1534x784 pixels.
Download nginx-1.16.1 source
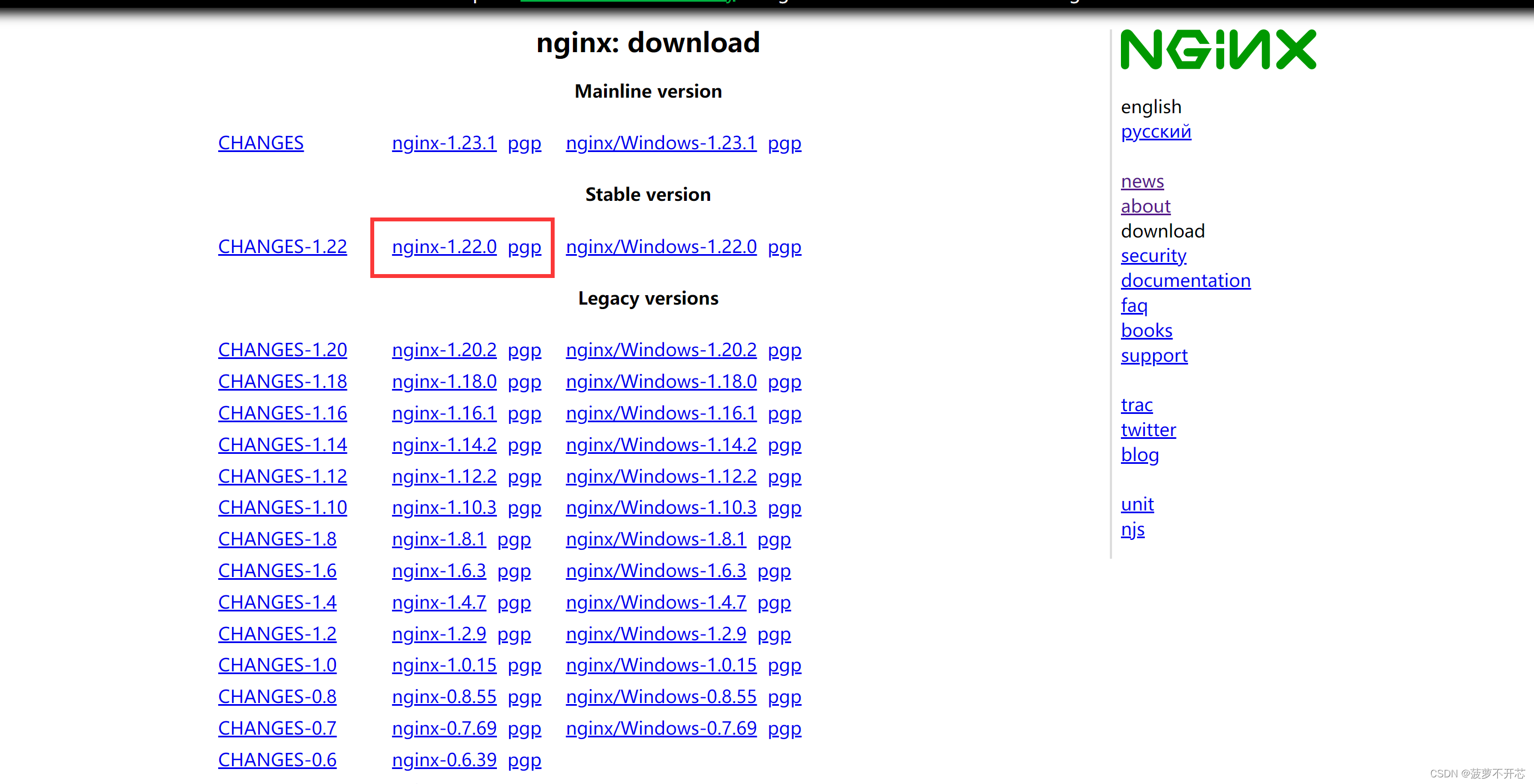[x=444, y=413]
